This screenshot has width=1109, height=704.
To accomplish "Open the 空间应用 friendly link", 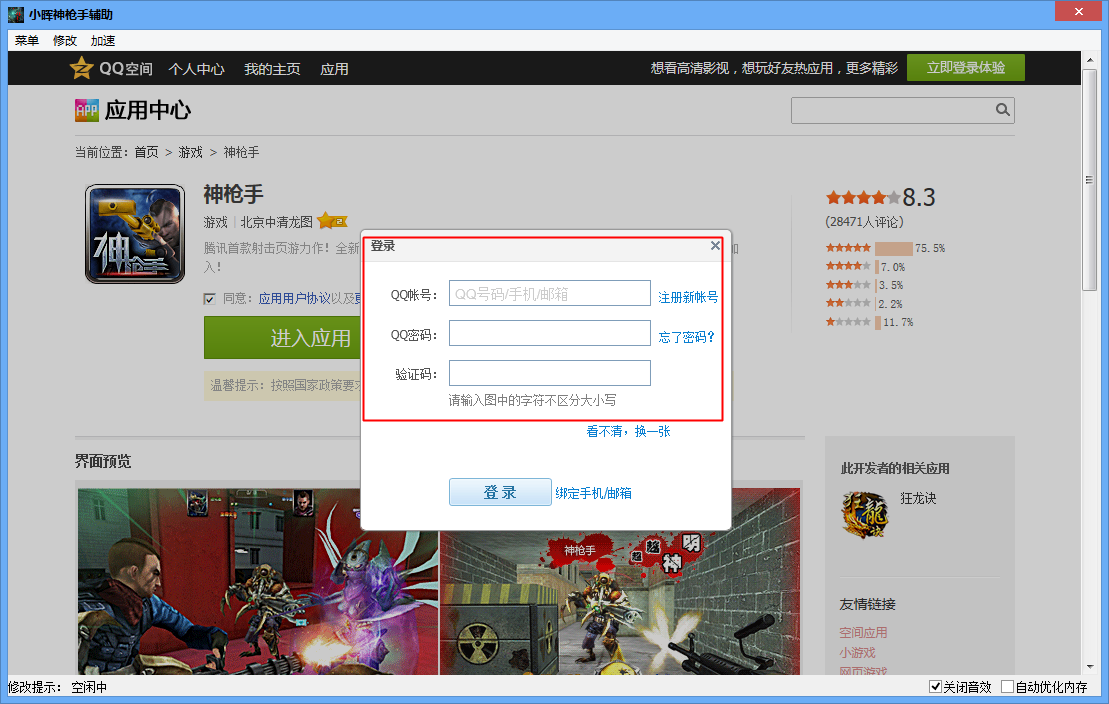I will tap(863, 633).
